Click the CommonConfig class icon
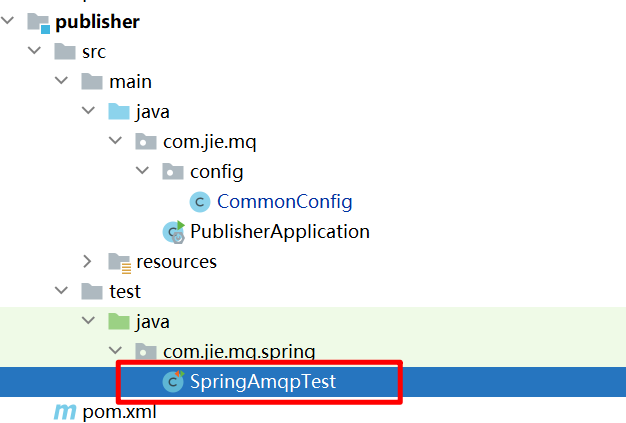Image resolution: width=626 pixels, height=423 pixels. click(200, 202)
